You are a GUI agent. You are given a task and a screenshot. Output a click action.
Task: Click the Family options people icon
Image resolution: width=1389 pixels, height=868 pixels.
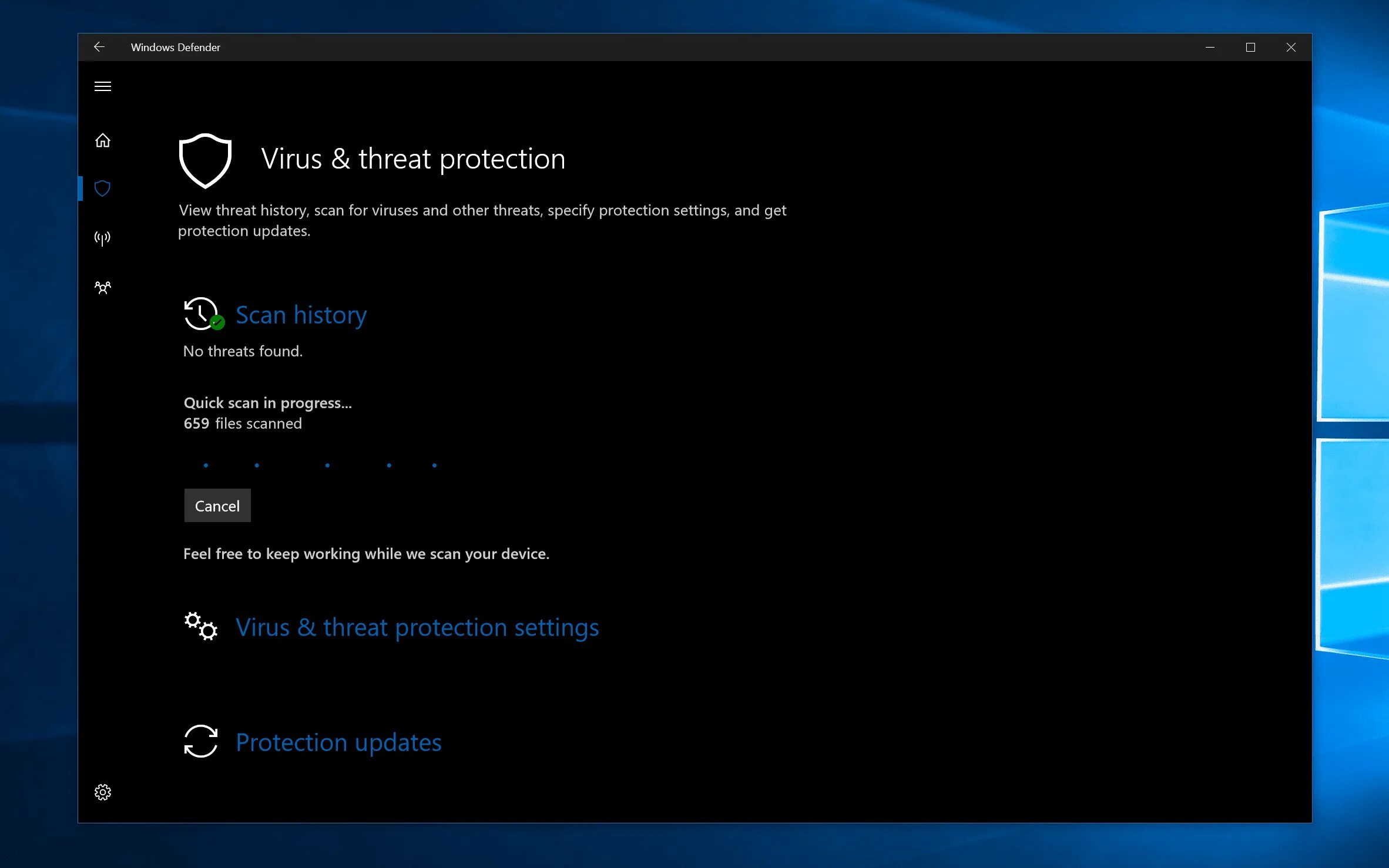102,287
